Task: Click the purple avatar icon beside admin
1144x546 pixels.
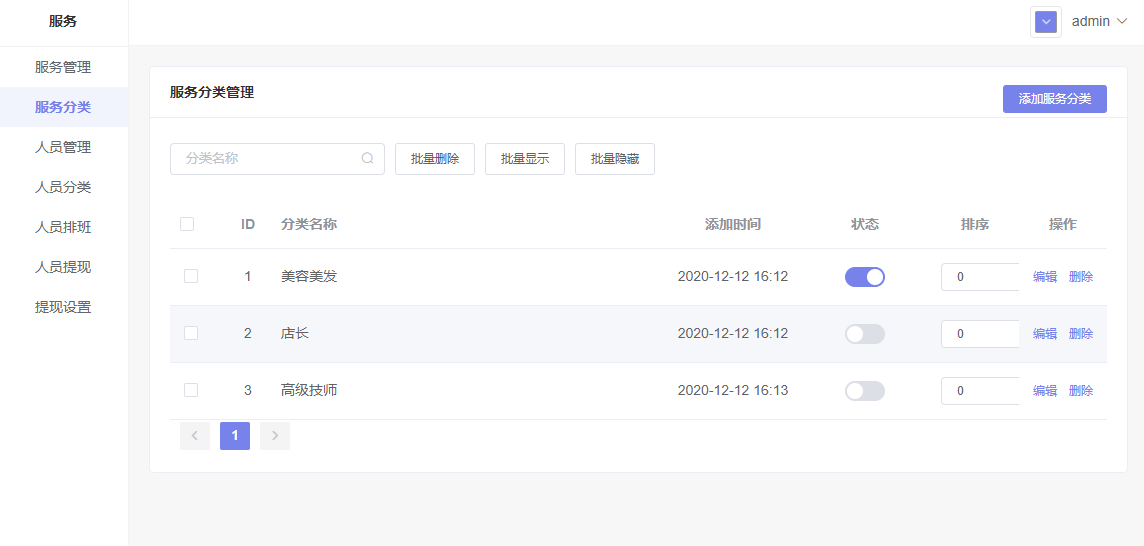Action: [1046, 22]
